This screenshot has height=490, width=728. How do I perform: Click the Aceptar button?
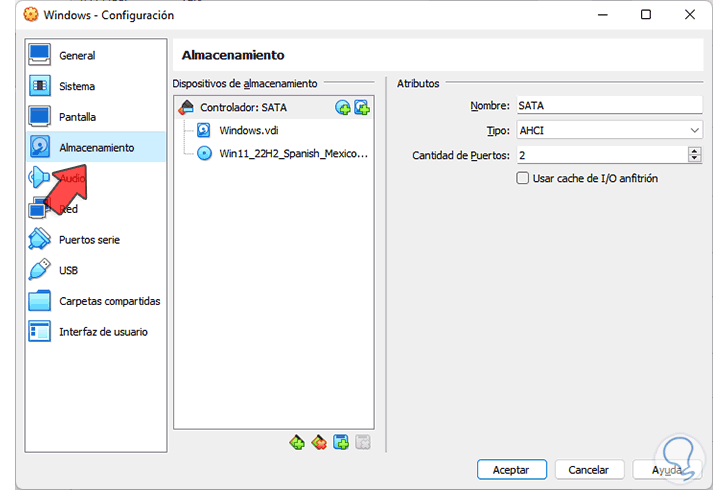click(512, 470)
